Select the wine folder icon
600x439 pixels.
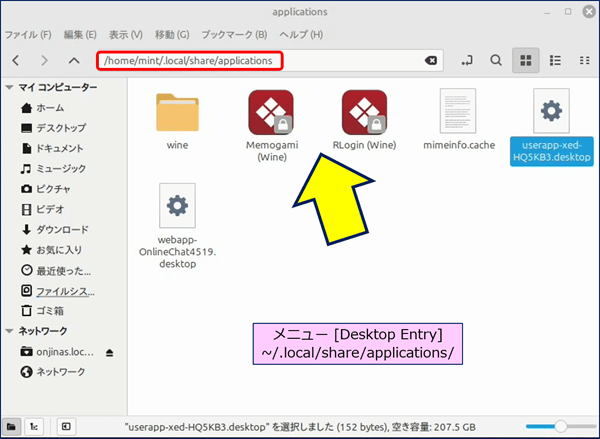pyautogui.click(x=177, y=112)
